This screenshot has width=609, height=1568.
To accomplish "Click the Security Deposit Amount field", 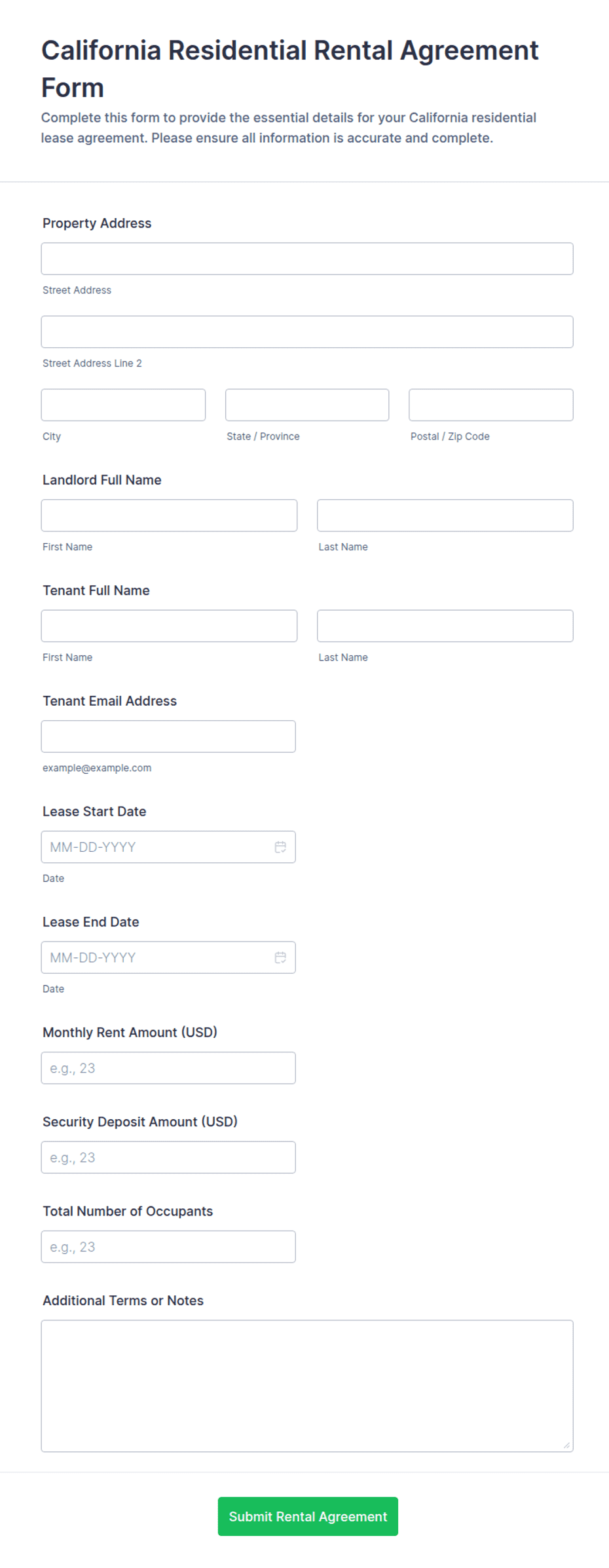I will coord(168,1157).
